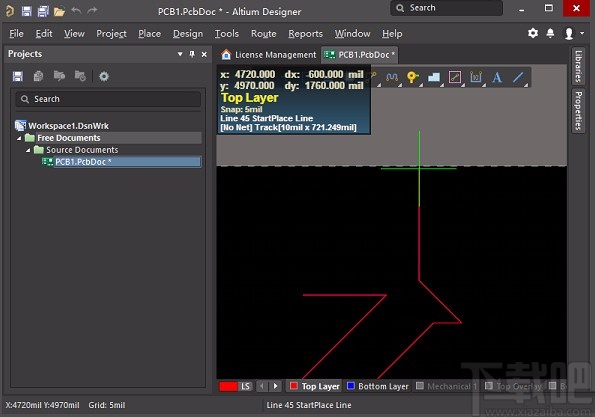Undo the last action
Image resolution: width=595 pixels, height=417 pixels.
[76, 11]
